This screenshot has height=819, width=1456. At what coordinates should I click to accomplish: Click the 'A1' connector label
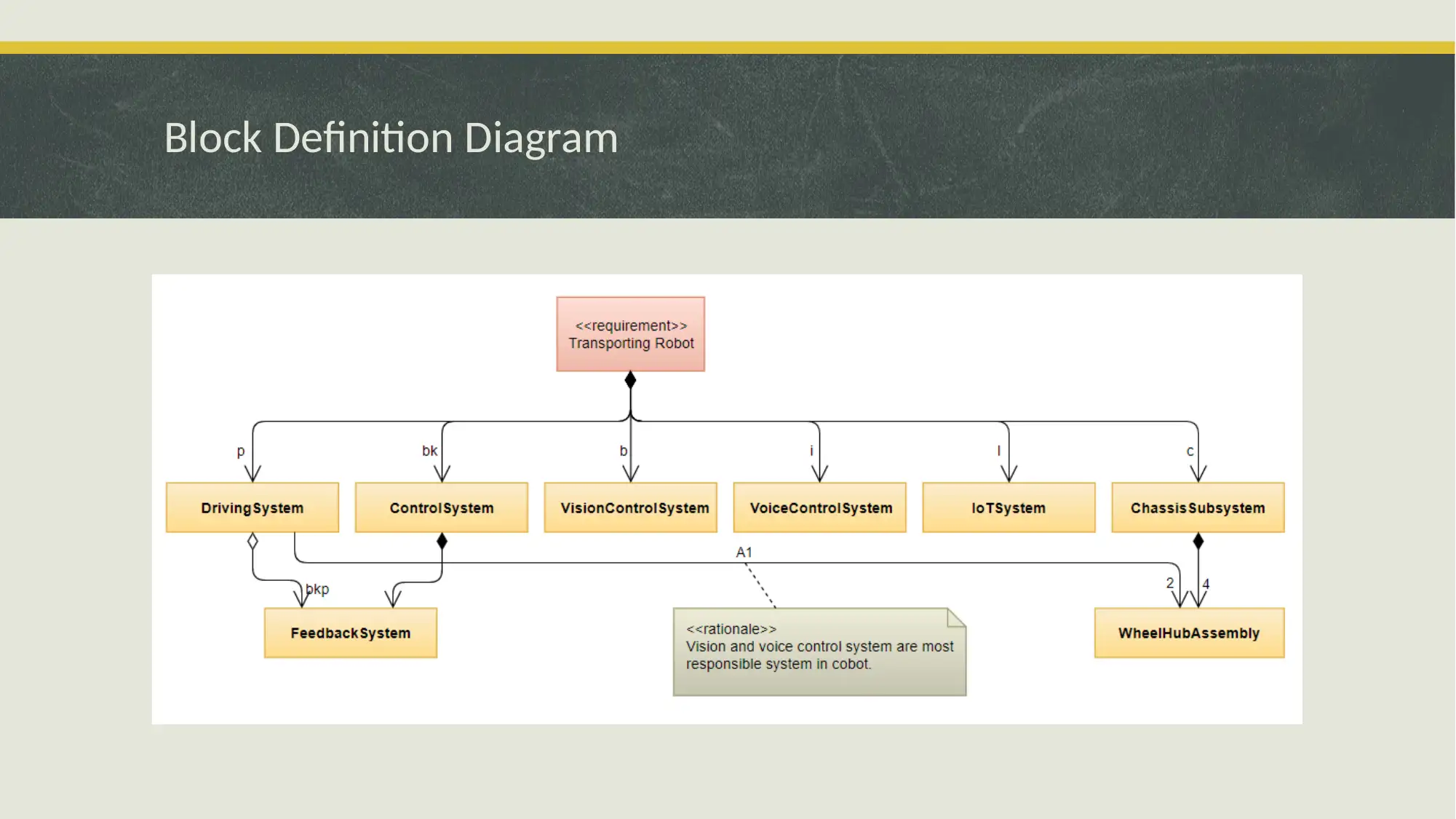[x=744, y=553]
